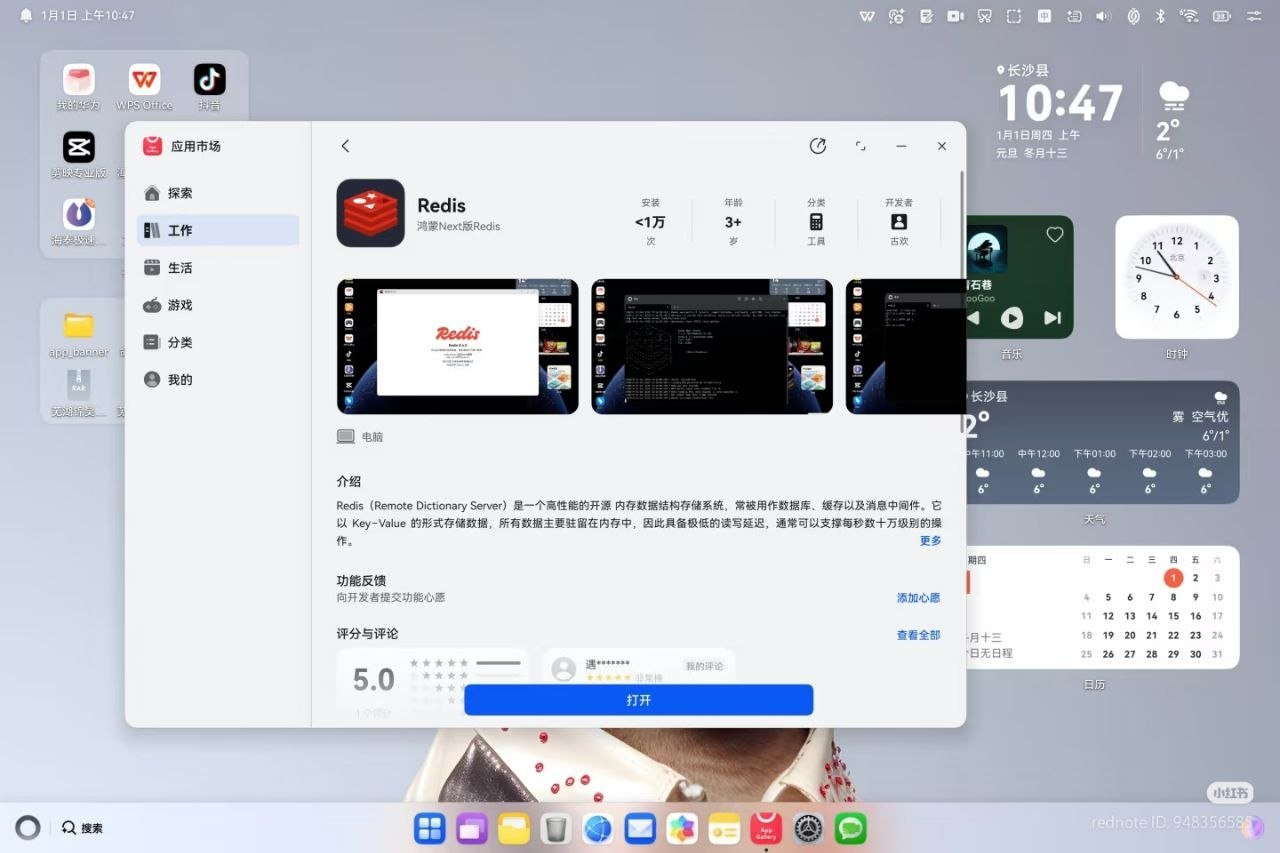This screenshot has width=1280, height=853.
Task: Expand description with 更多 link
Action: click(930, 541)
